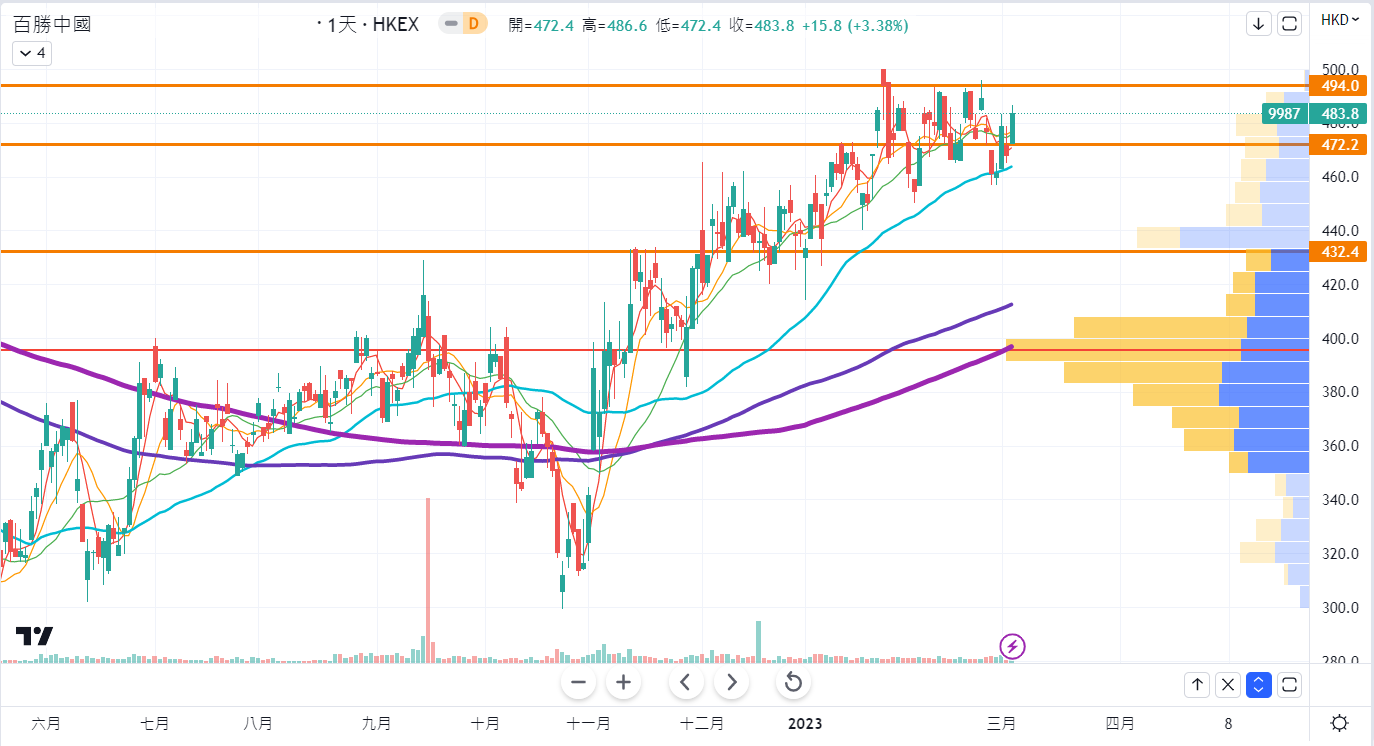
Task: Select the orange 494.0 price line label
Action: coord(1340,86)
